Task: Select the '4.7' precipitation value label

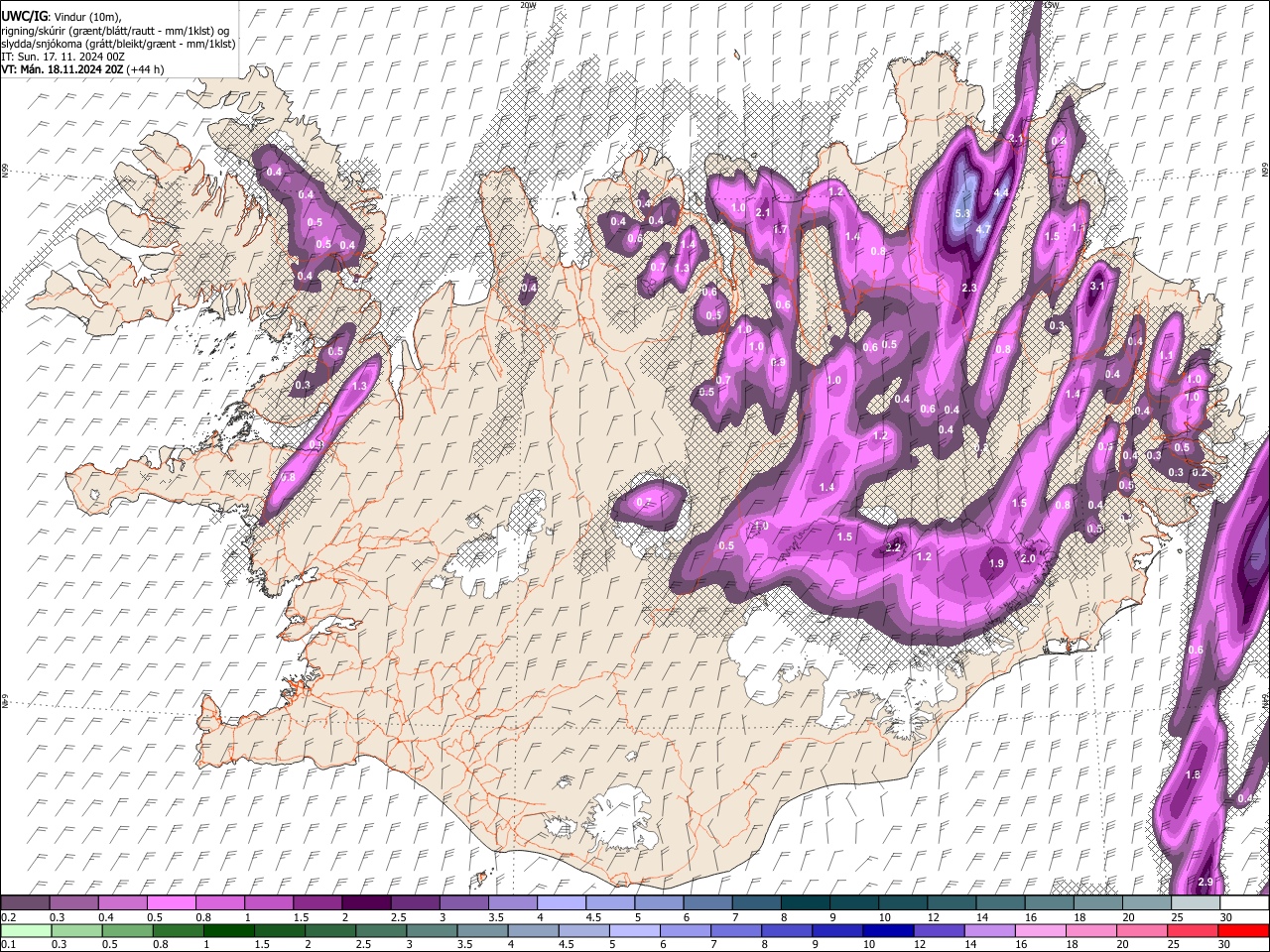Action: coord(983,228)
